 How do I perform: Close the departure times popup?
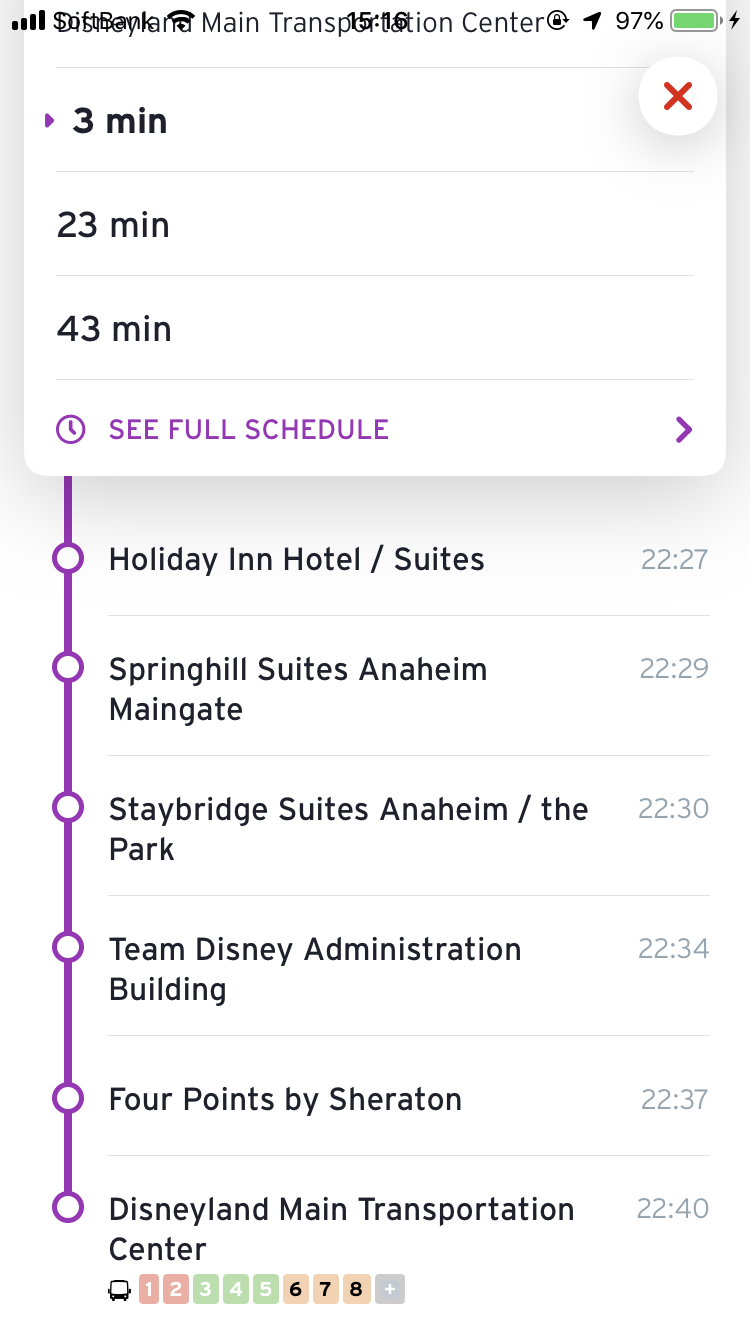pyautogui.click(x=677, y=96)
